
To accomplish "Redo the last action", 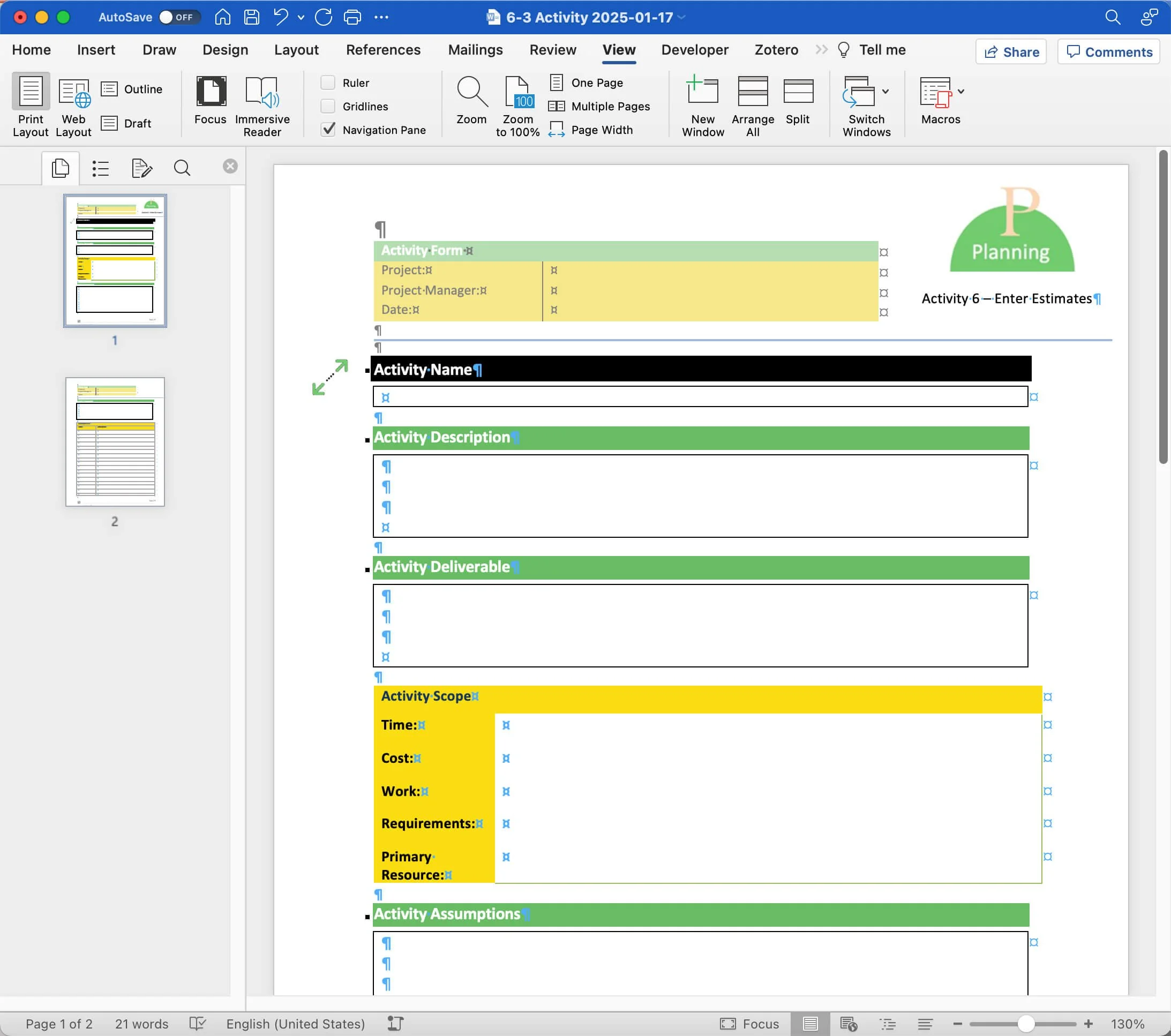I will (324, 17).
